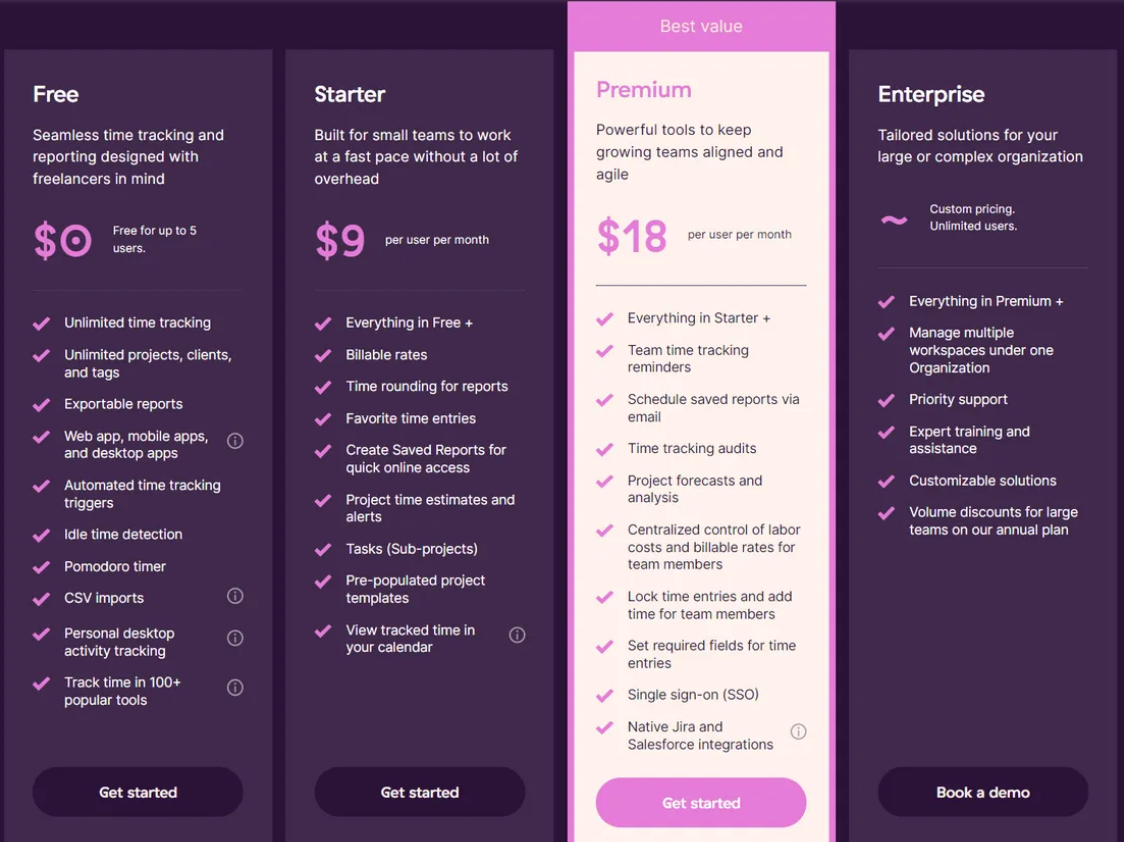This screenshot has height=842, width=1124.
Task: Click the Premium plan heading
Action: tap(644, 90)
